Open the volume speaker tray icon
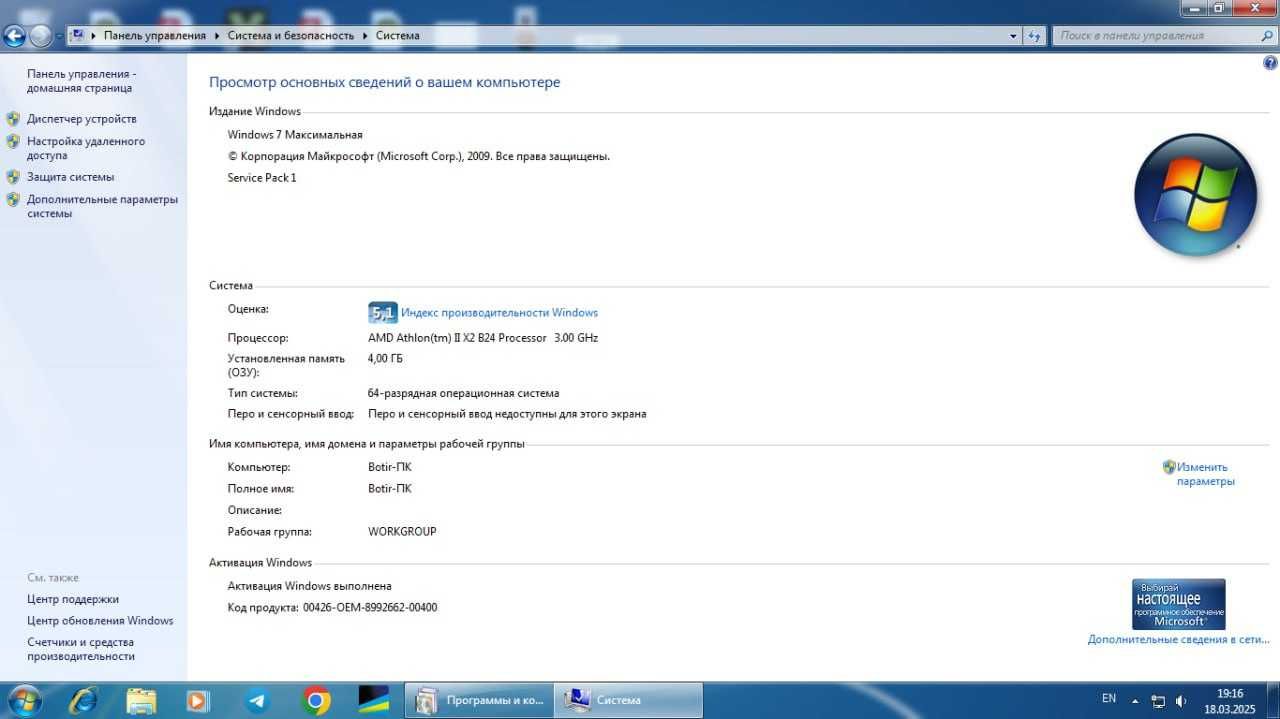The width and height of the screenshot is (1280, 719). [x=1181, y=700]
